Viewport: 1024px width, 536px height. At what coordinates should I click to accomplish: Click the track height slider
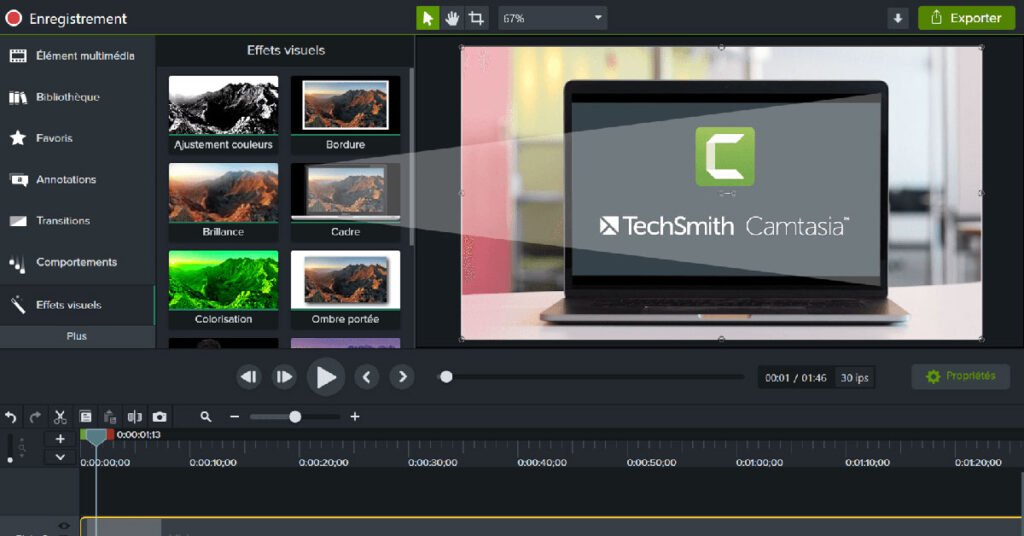10,448
